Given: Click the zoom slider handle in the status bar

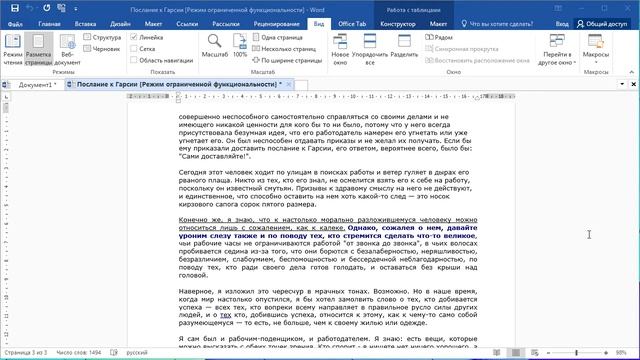Looking at the screenshot, I should click(576, 353).
